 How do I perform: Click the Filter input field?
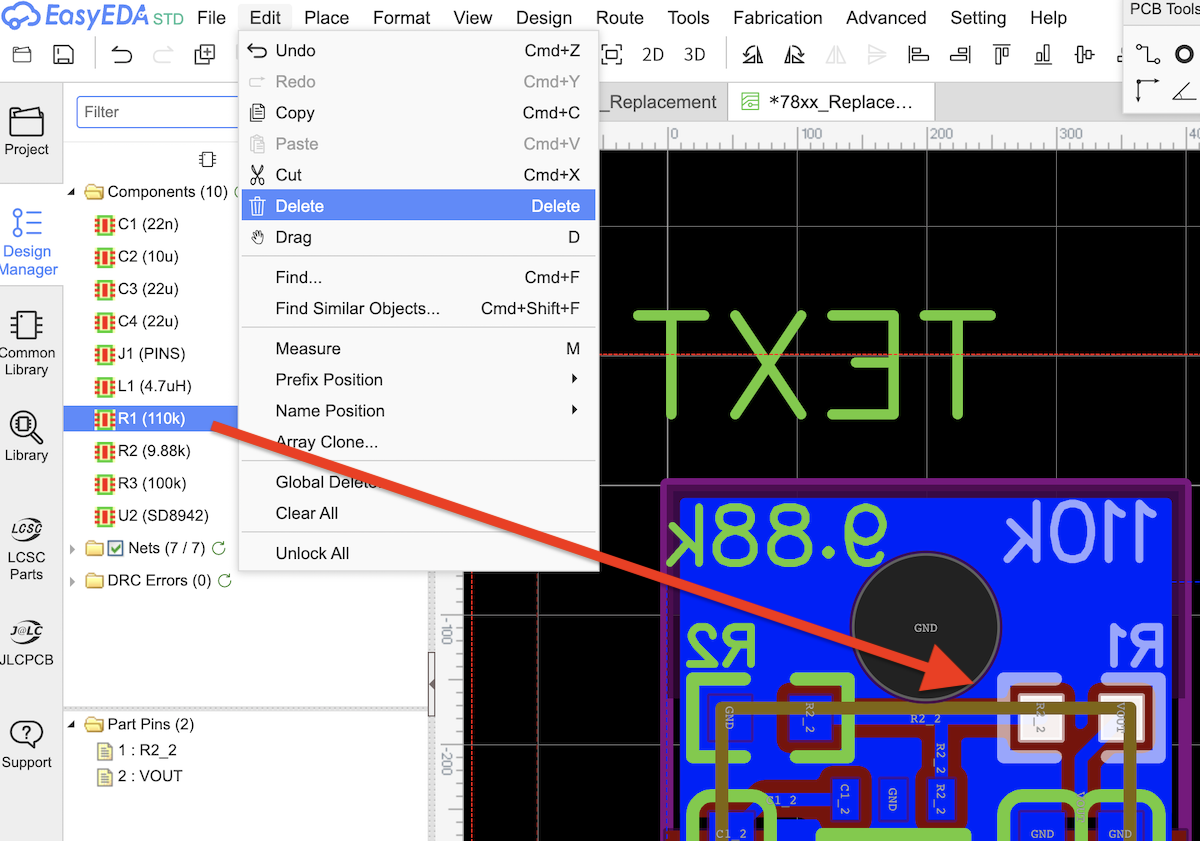point(158,112)
